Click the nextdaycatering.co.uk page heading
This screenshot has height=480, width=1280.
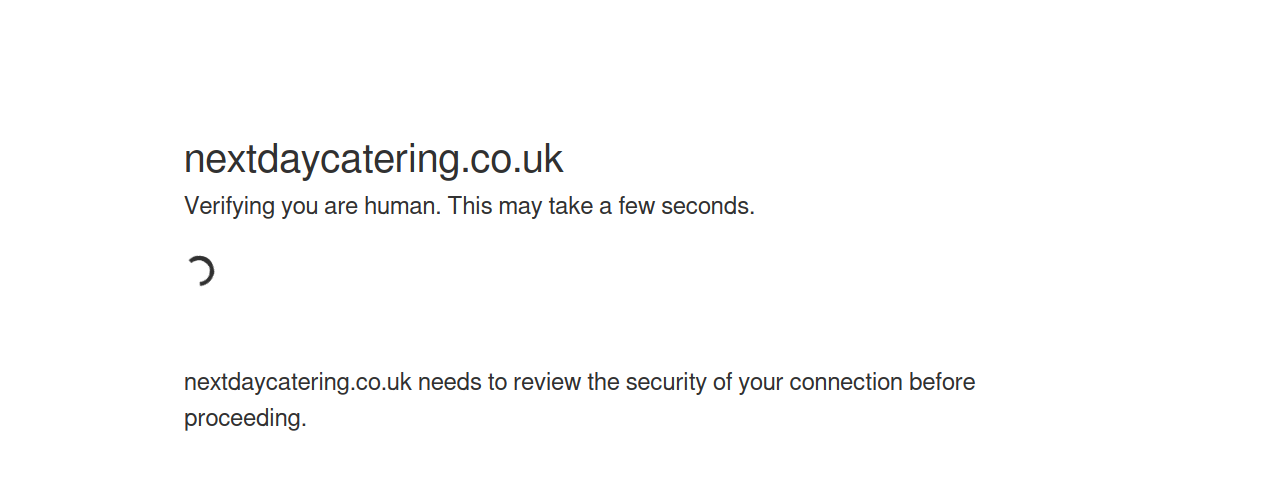tap(374, 160)
